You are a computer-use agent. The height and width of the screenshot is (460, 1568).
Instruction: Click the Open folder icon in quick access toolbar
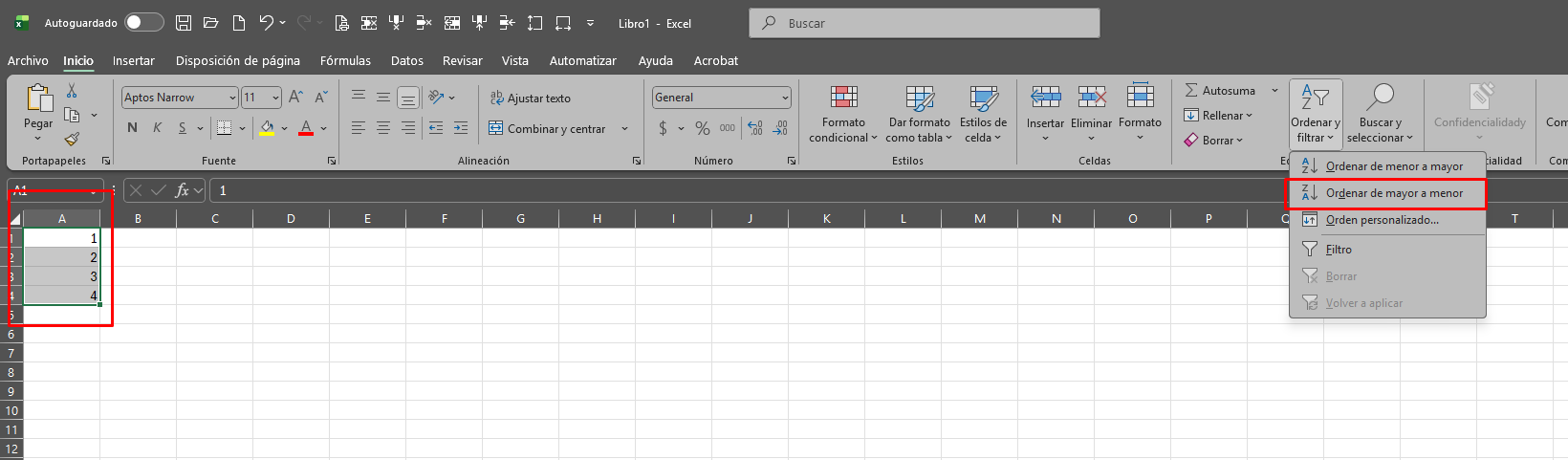[211, 23]
